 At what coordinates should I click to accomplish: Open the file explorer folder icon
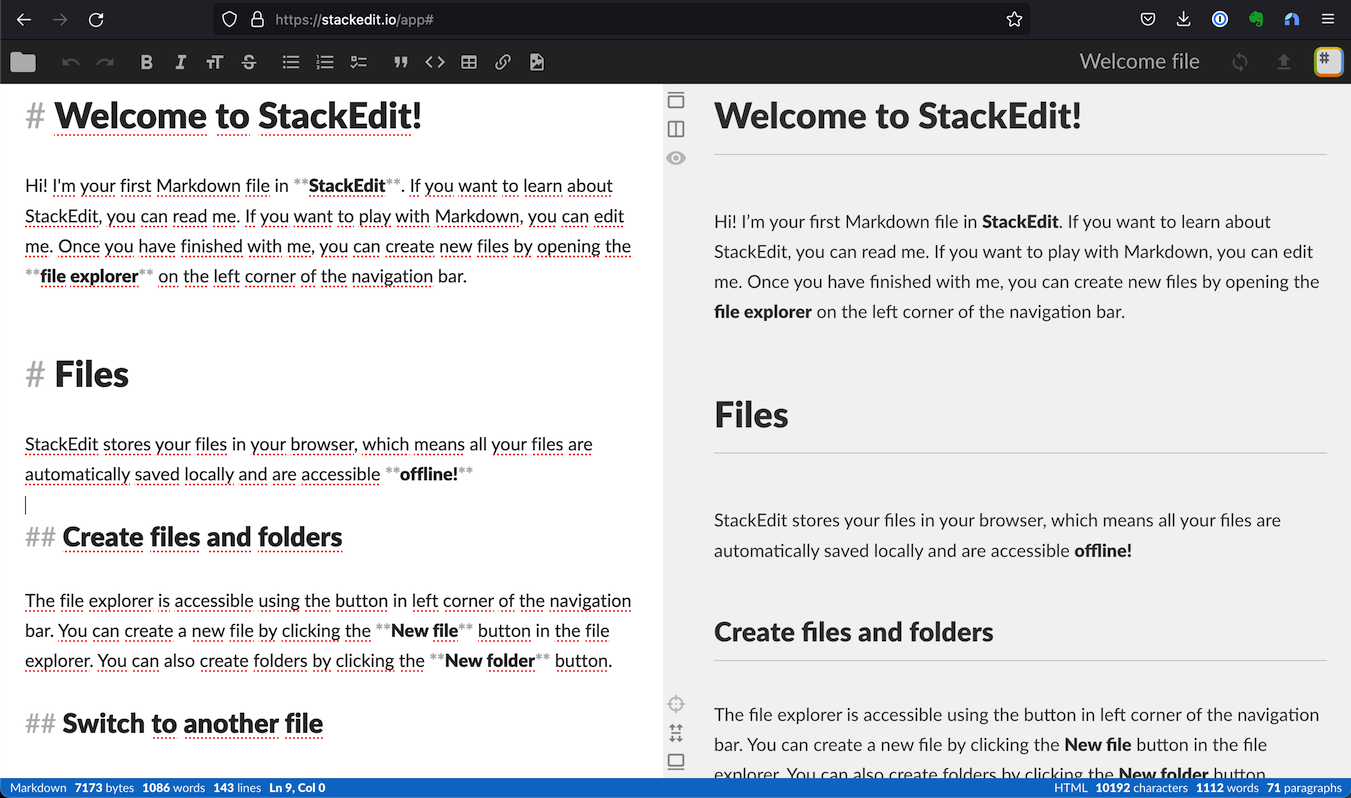click(x=23, y=62)
